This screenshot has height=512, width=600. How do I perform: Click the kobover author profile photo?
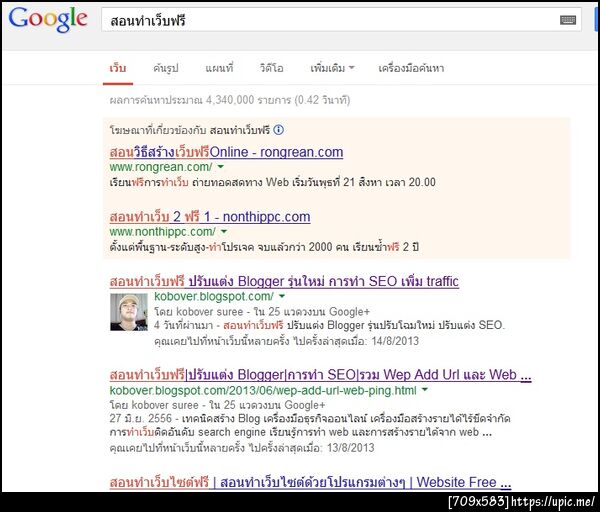(129, 312)
